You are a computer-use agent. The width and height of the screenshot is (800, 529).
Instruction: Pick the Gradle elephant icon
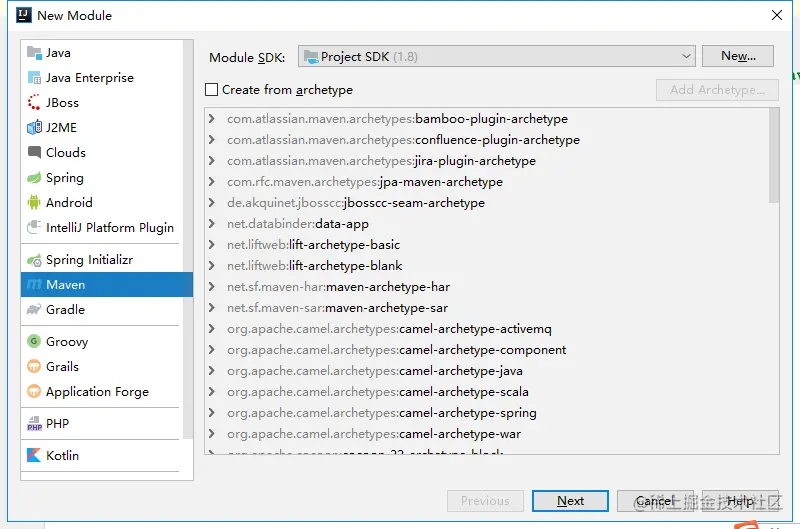point(34,310)
